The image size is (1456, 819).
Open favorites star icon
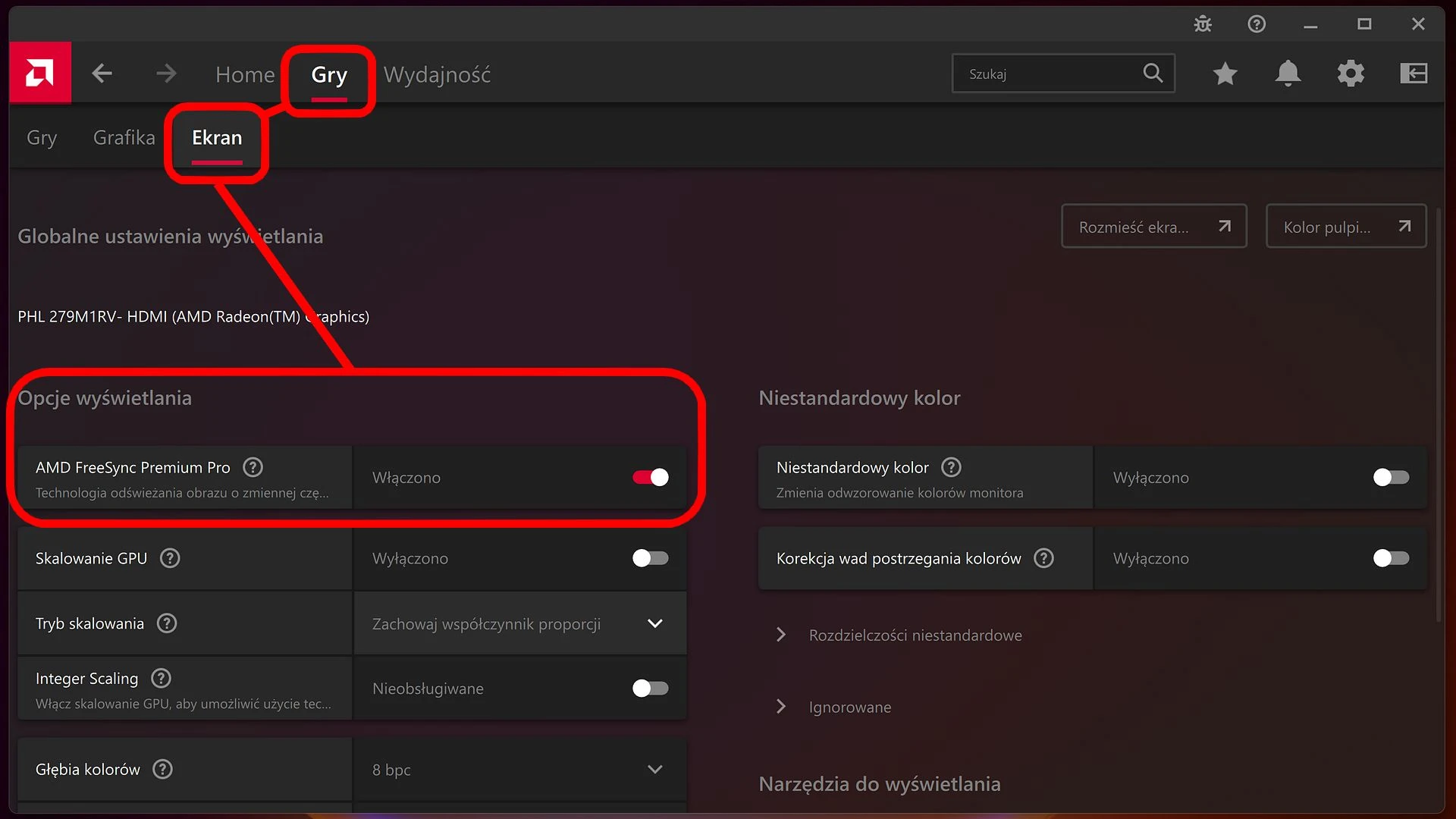coord(1225,74)
